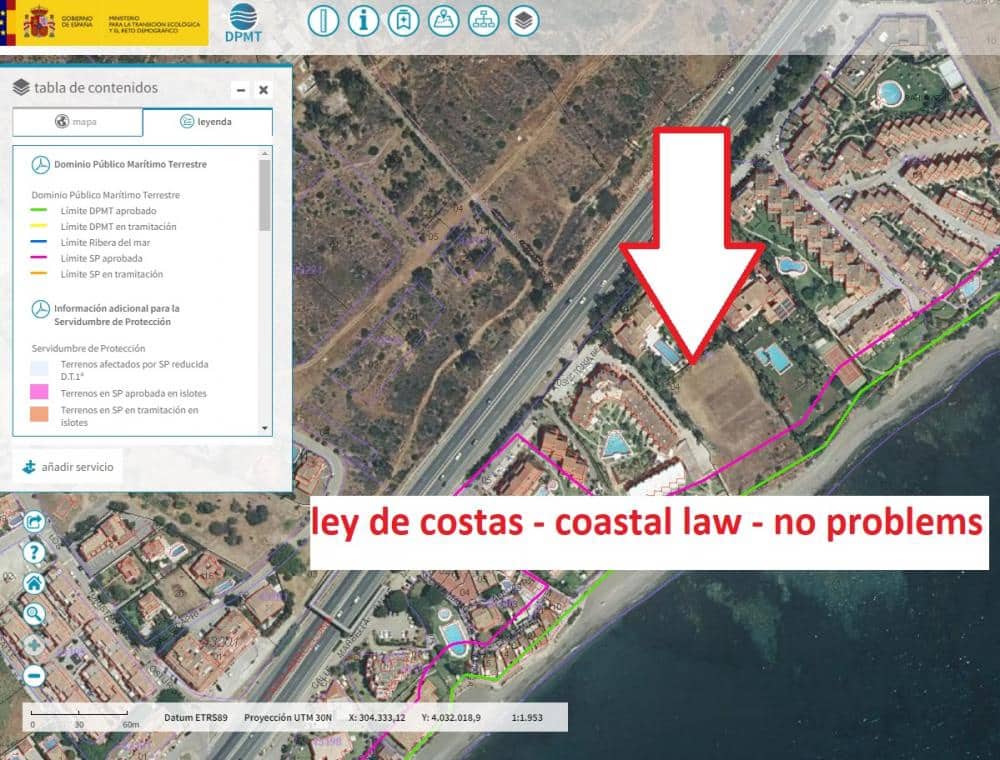This screenshot has width=1000, height=760.
Task: Zoom in using the plus control
Action: (x=33, y=645)
